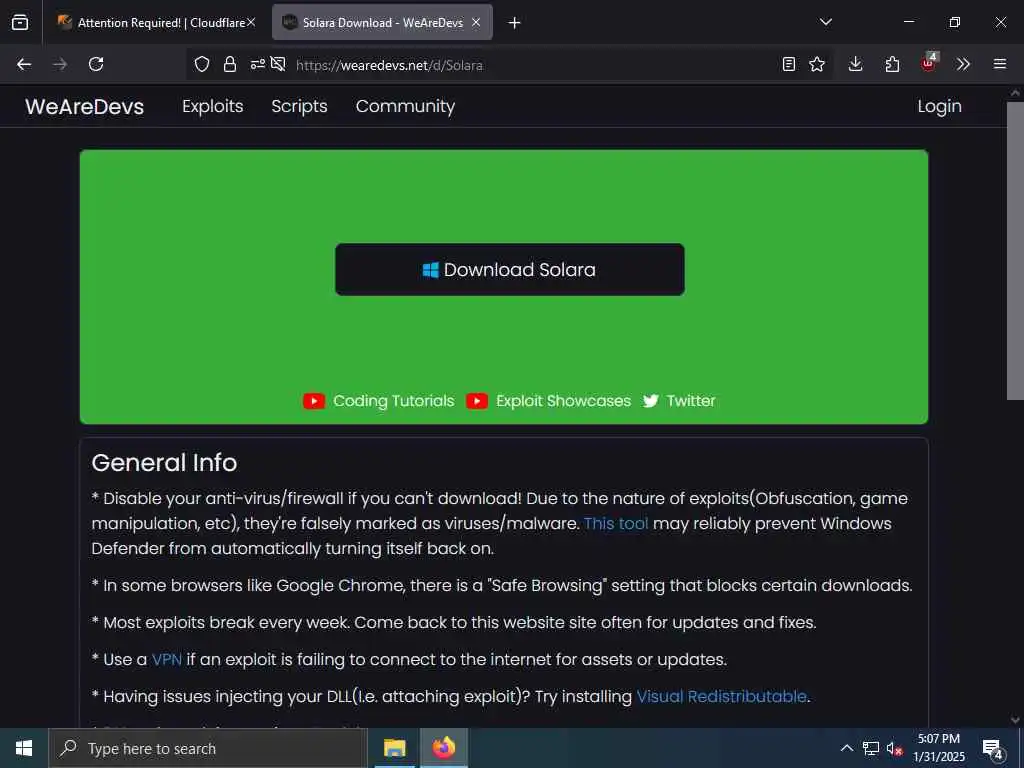Show more tools via double chevron
The height and width of the screenshot is (768, 1024).
963,64
